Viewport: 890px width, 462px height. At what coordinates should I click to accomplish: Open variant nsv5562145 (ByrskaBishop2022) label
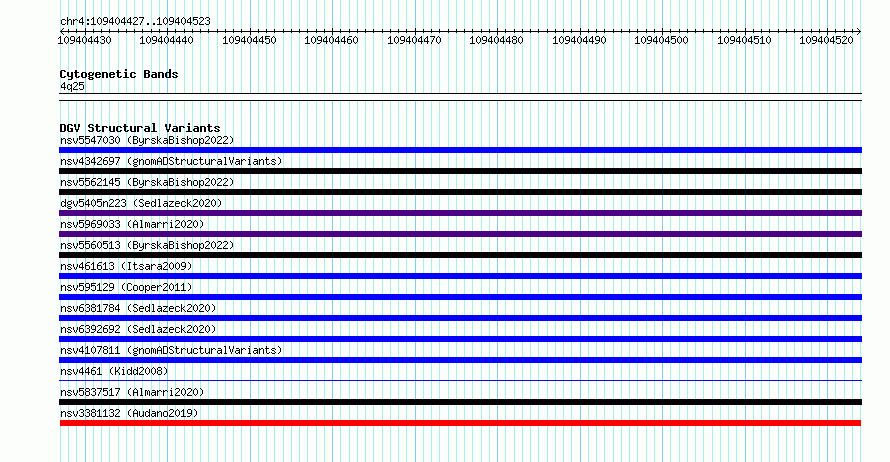click(147, 182)
